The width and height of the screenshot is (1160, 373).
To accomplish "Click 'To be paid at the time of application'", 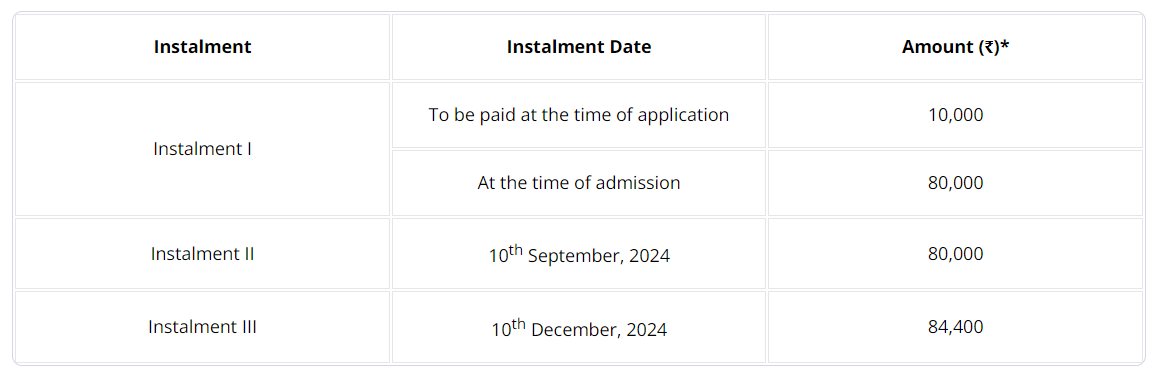I will pyautogui.click(x=579, y=115).
